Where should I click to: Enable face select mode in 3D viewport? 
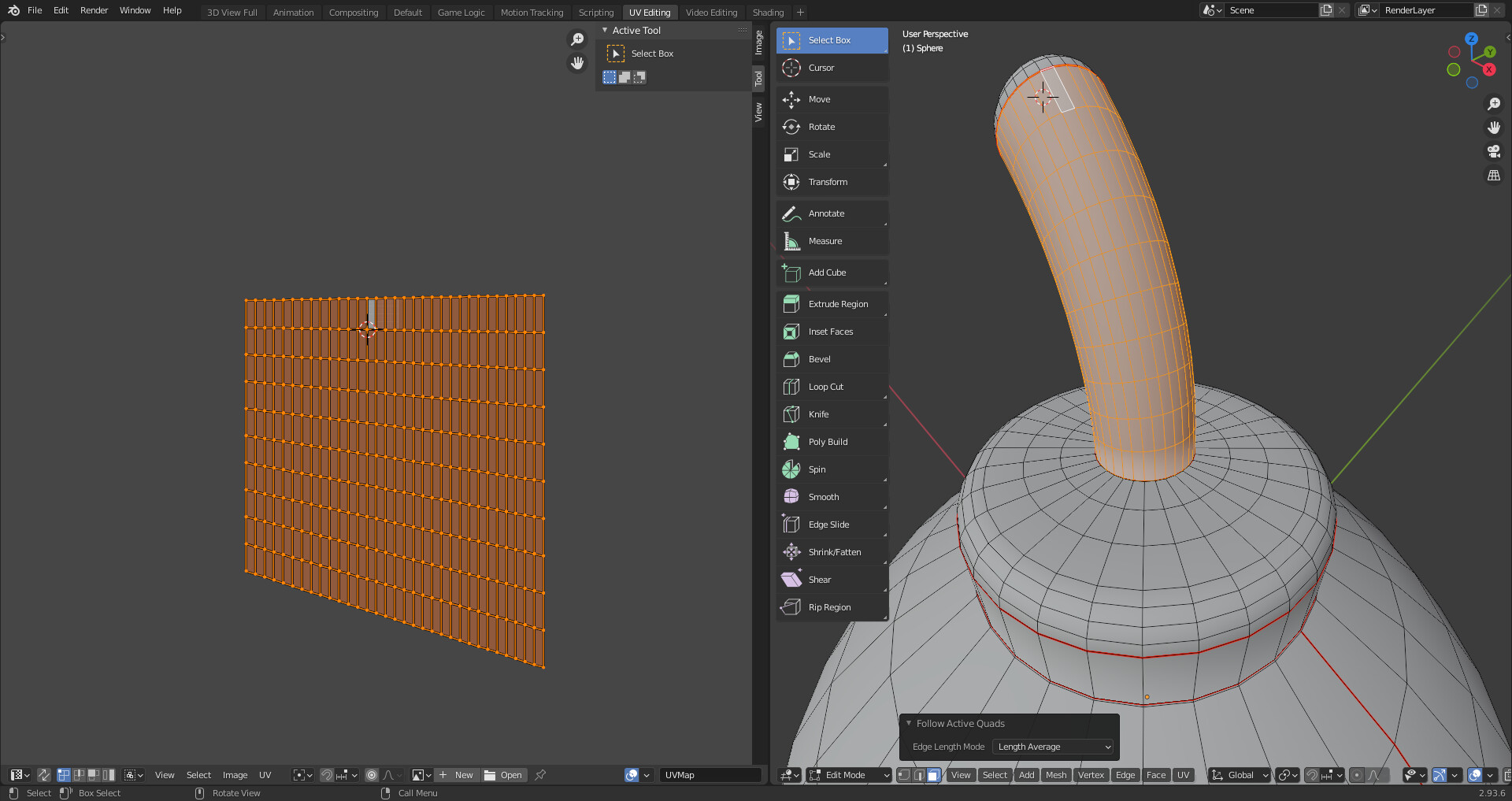pyautogui.click(x=933, y=775)
